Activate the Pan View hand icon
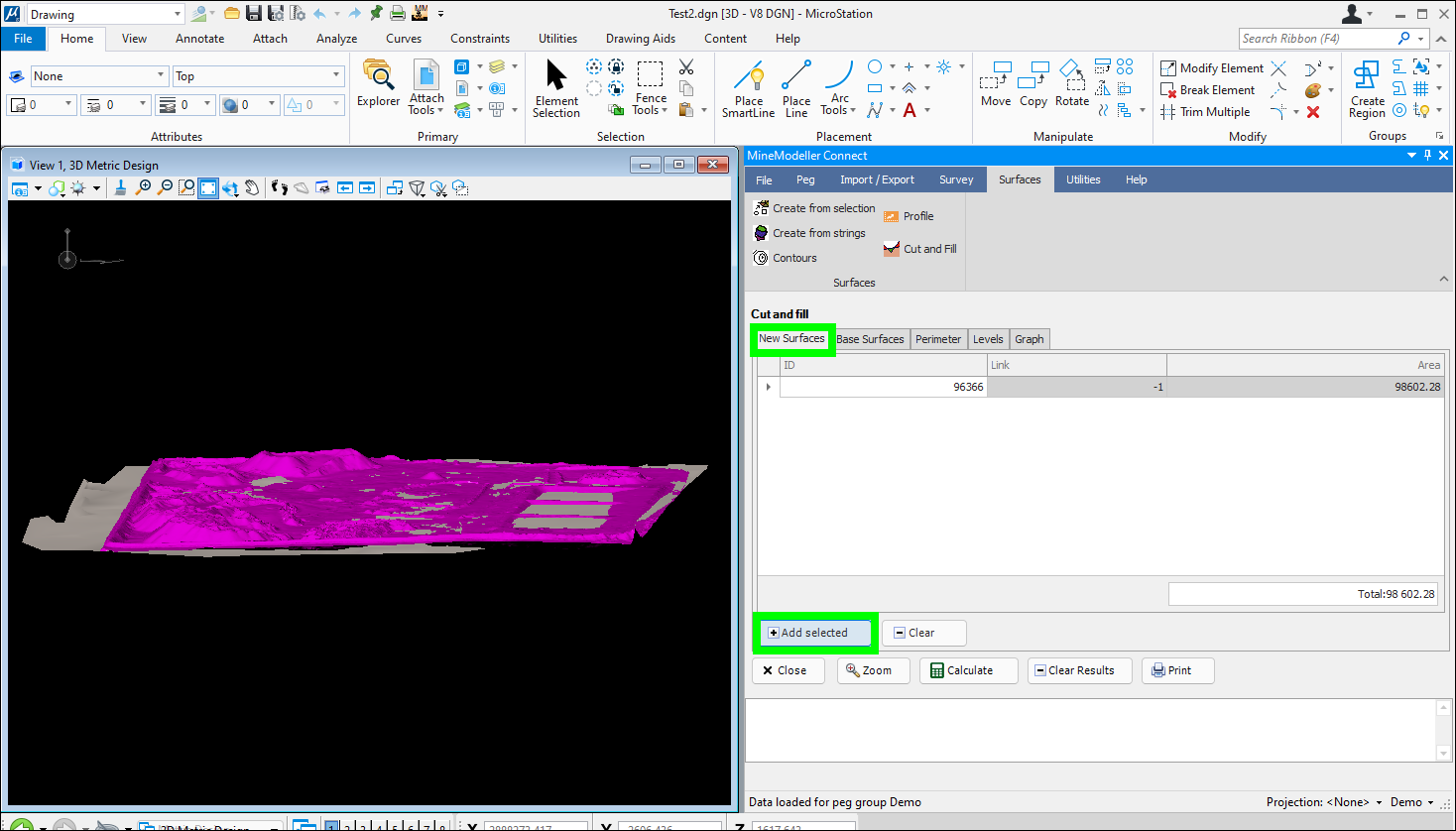The image size is (1456, 831). tap(252, 188)
